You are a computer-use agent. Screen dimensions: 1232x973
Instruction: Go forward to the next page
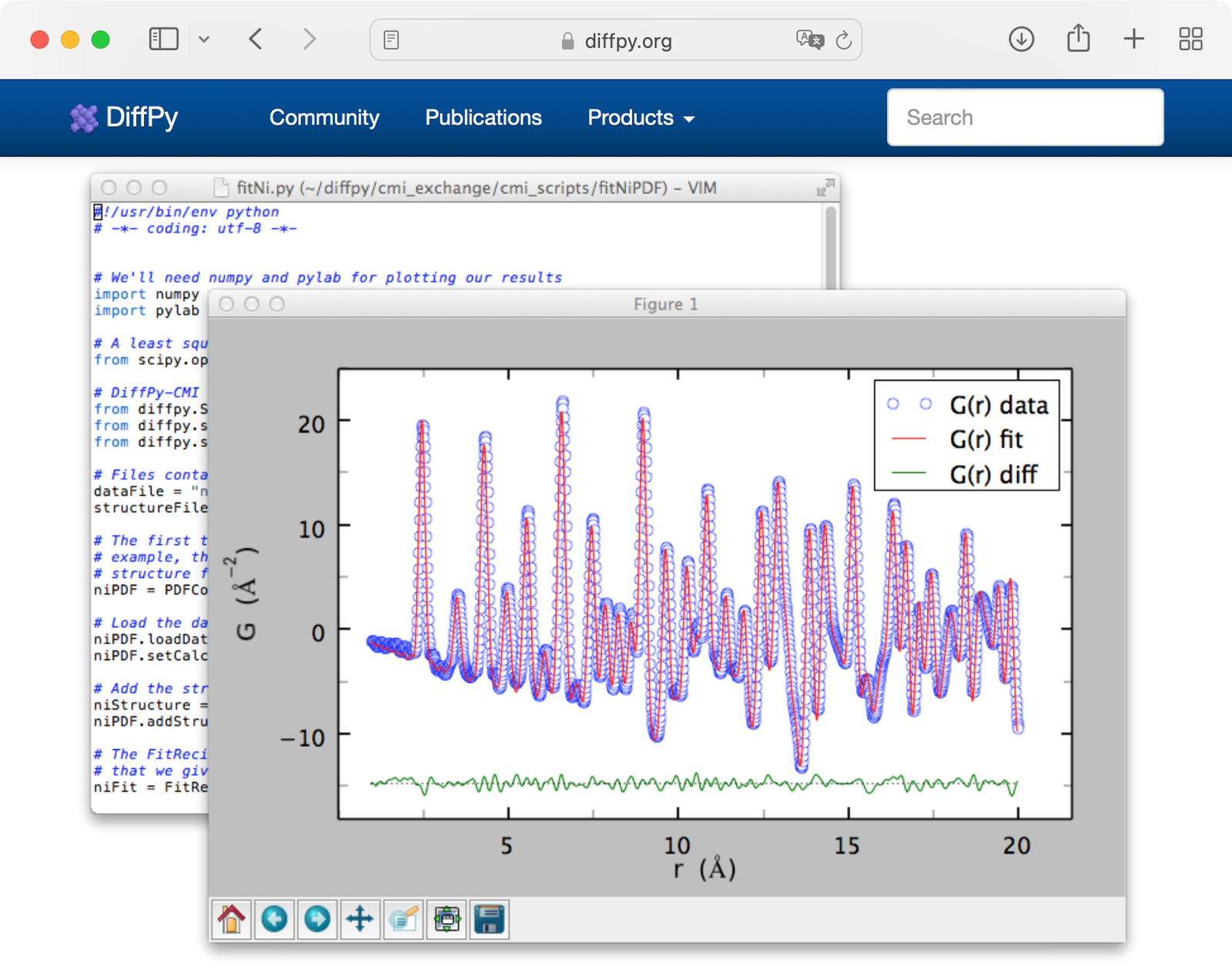coord(310,39)
